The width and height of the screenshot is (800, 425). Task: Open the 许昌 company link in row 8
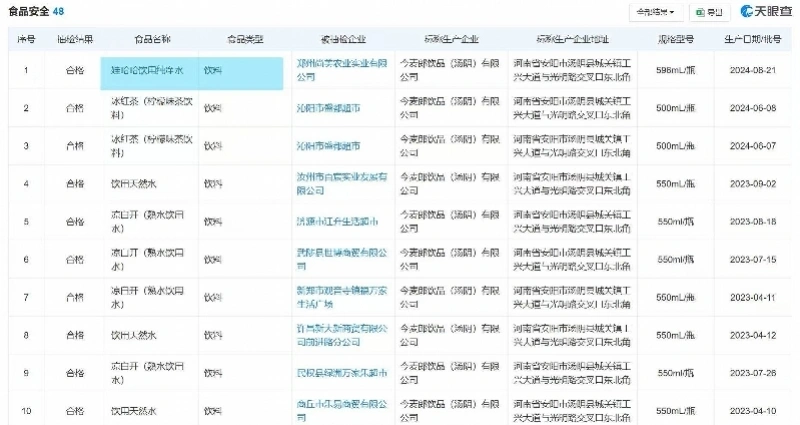(x=342, y=335)
